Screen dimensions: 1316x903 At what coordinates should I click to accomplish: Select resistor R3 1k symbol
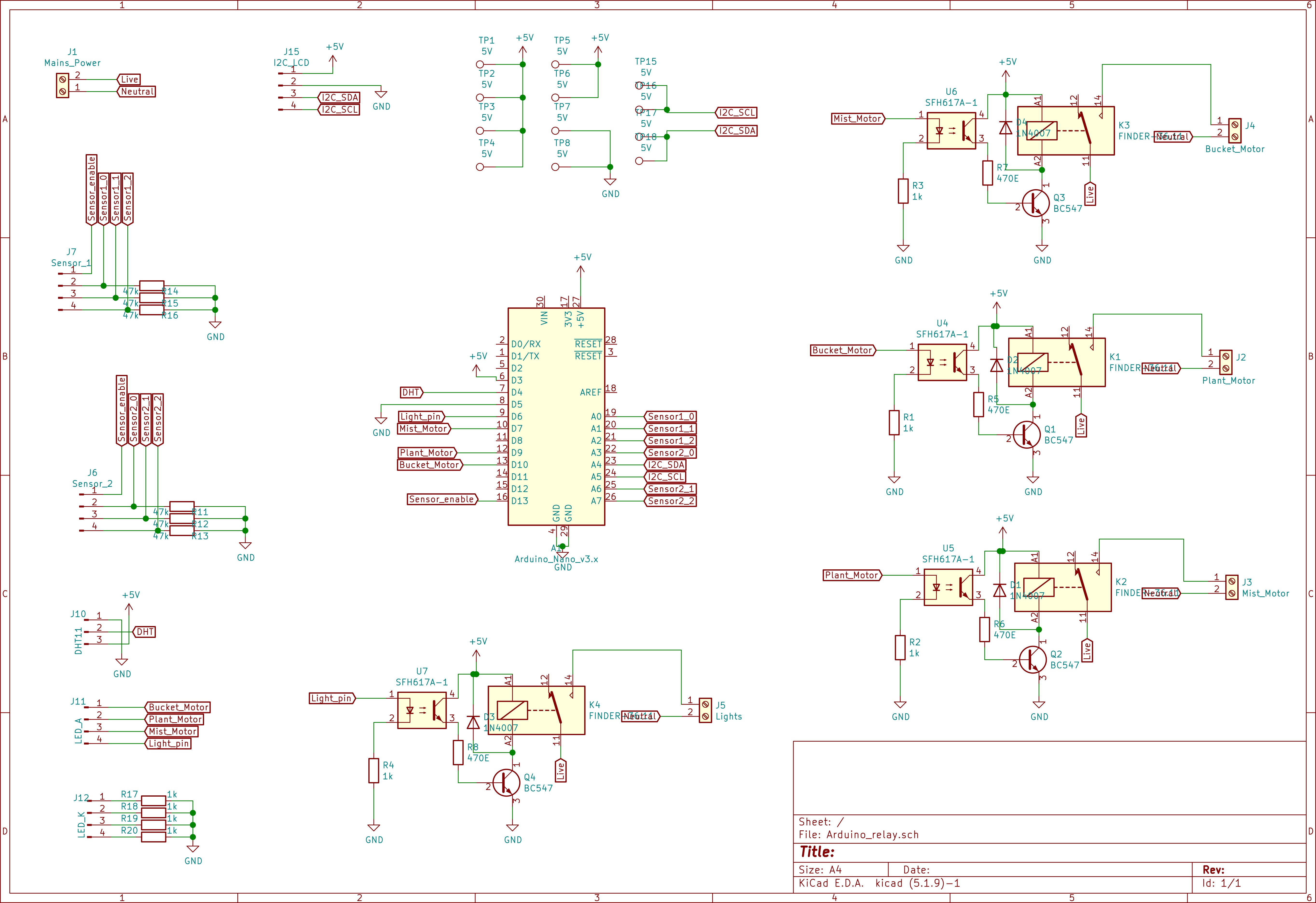point(903,191)
